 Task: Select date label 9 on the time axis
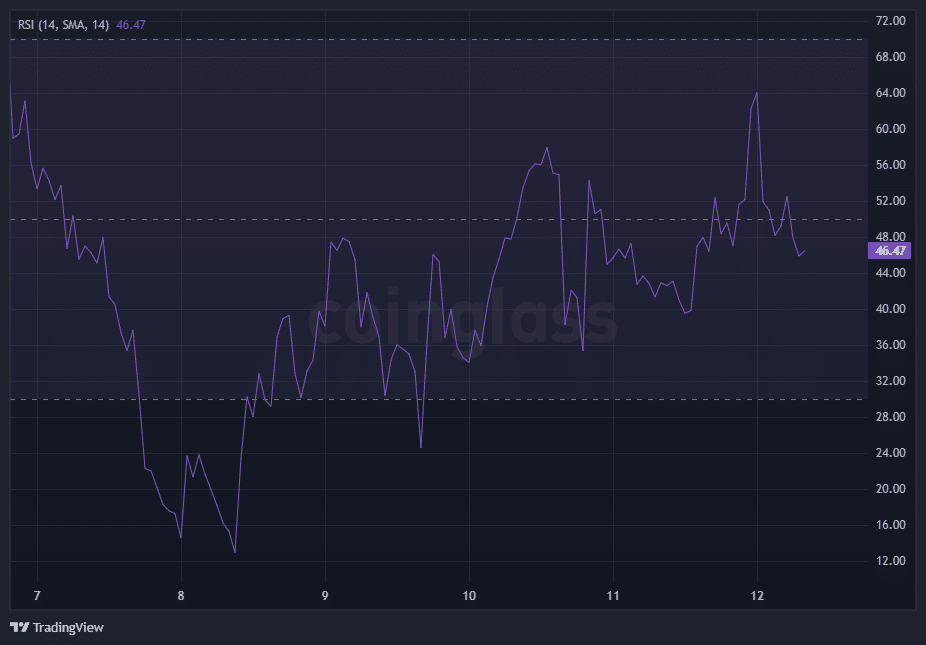[325, 596]
